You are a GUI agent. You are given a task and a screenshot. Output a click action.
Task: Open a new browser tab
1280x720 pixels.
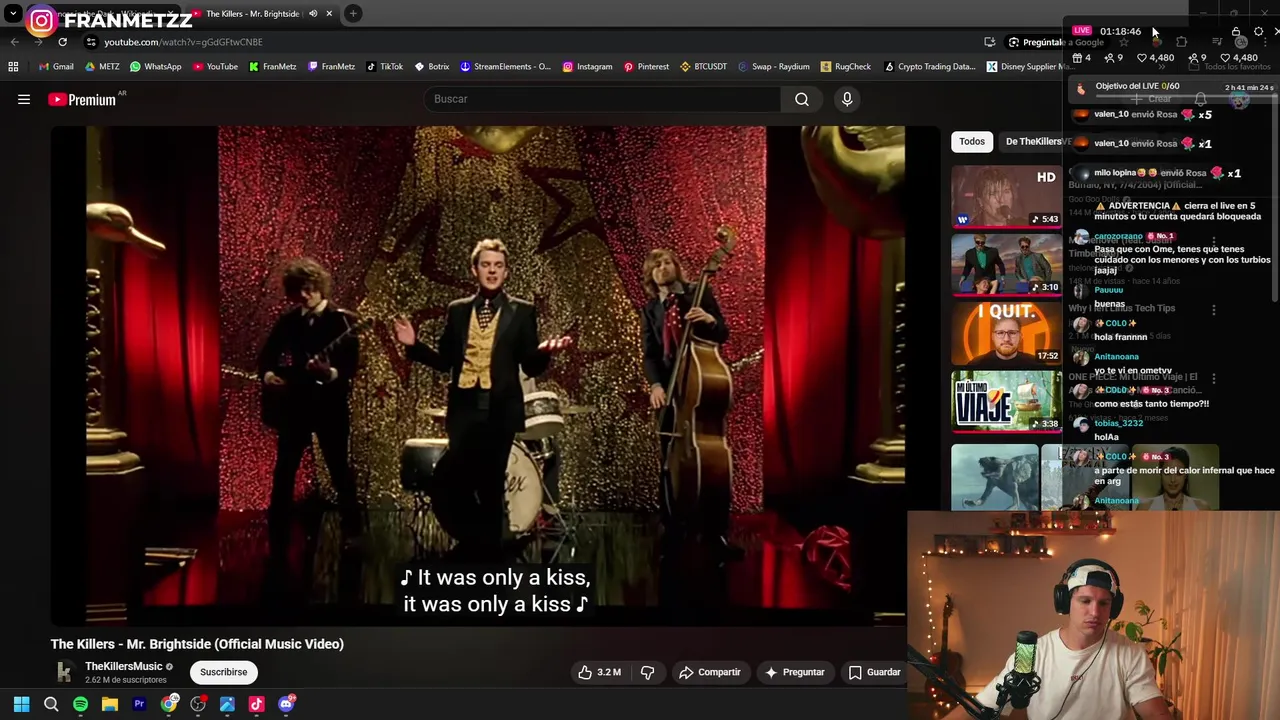tap(353, 14)
